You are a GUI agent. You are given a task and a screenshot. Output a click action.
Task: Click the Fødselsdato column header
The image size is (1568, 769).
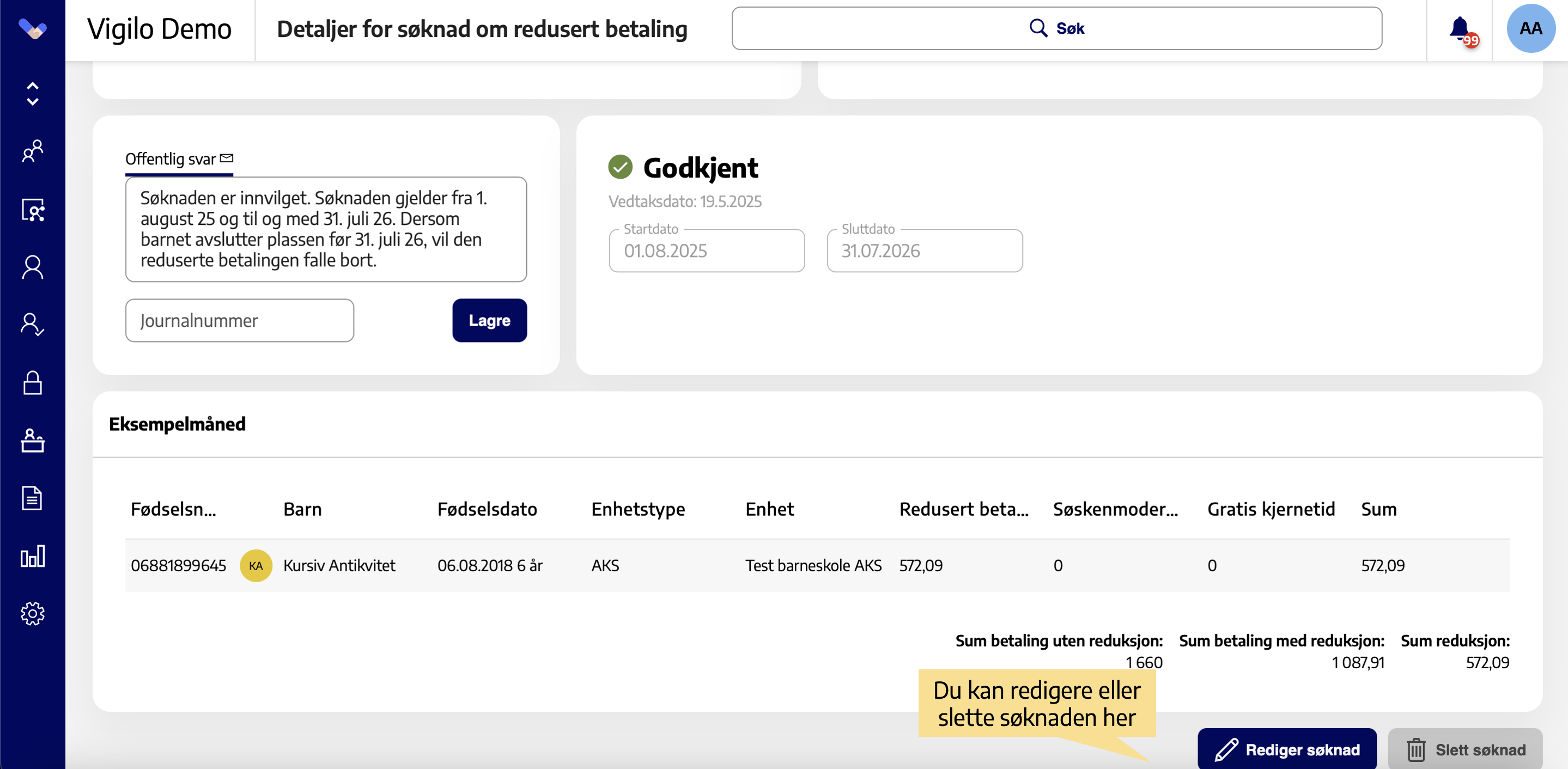tap(487, 509)
